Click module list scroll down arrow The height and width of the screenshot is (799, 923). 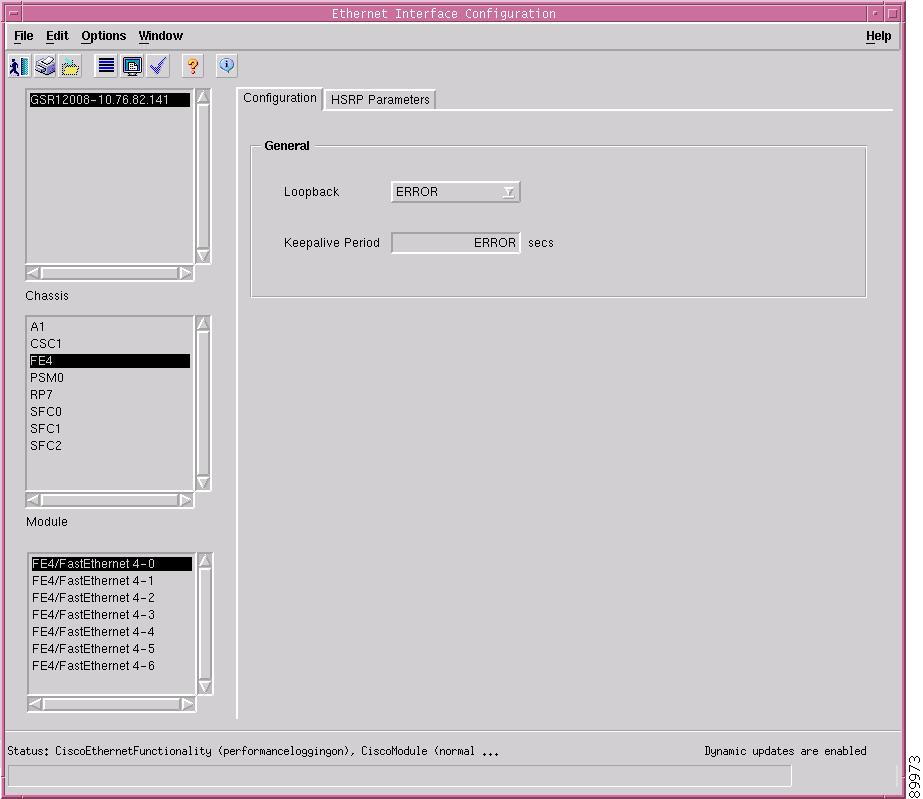203,482
